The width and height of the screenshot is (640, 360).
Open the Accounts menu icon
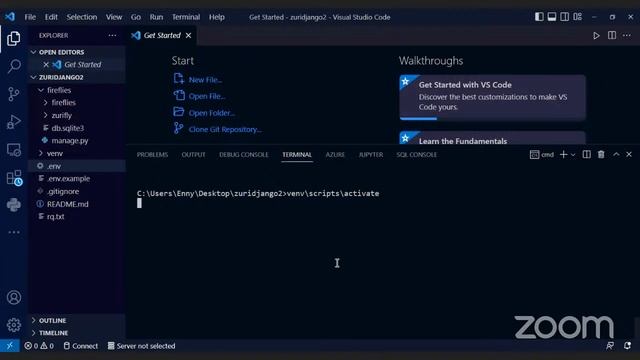(x=14, y=297)
